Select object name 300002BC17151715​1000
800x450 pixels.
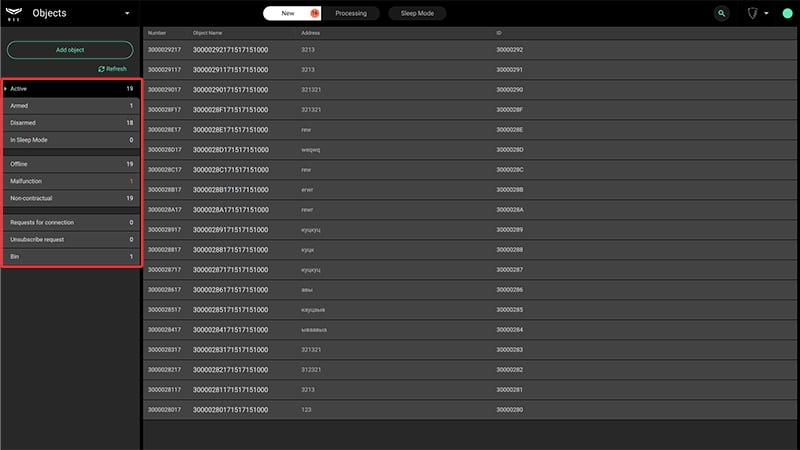click(x=230, y=170)
